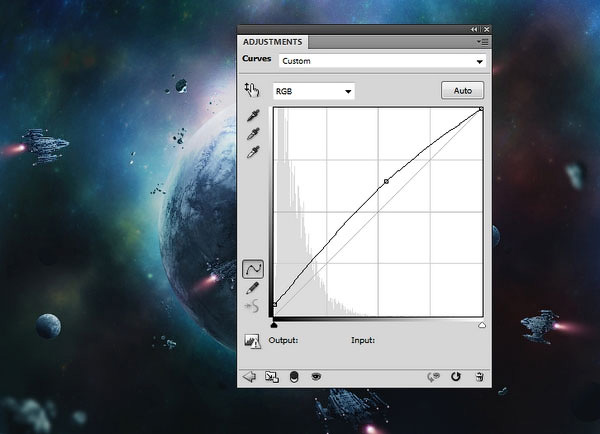
Task: Select the Adjustments tab
Action: [x=273, y=42]
